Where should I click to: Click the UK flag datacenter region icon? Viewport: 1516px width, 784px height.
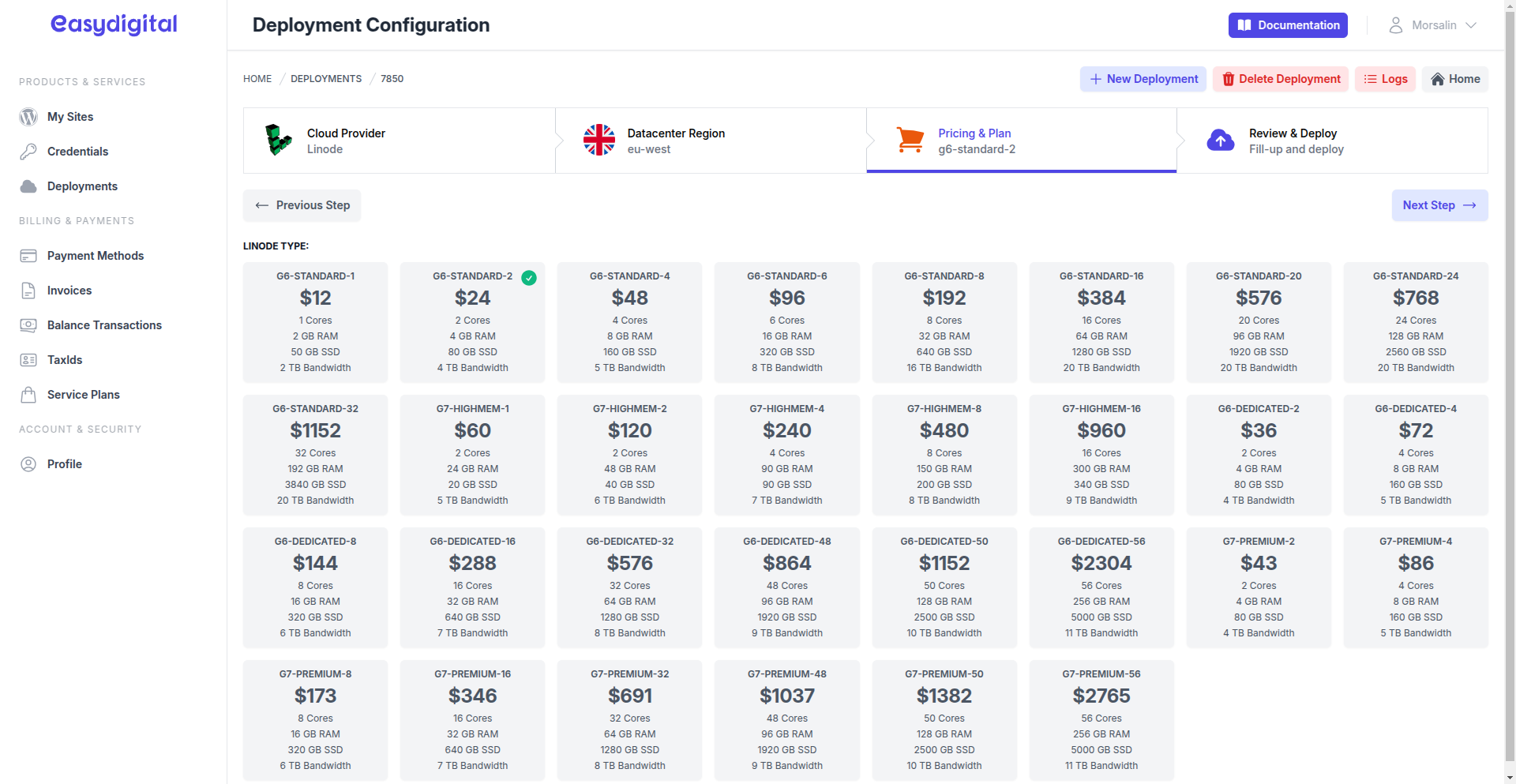tap(599, 140)
